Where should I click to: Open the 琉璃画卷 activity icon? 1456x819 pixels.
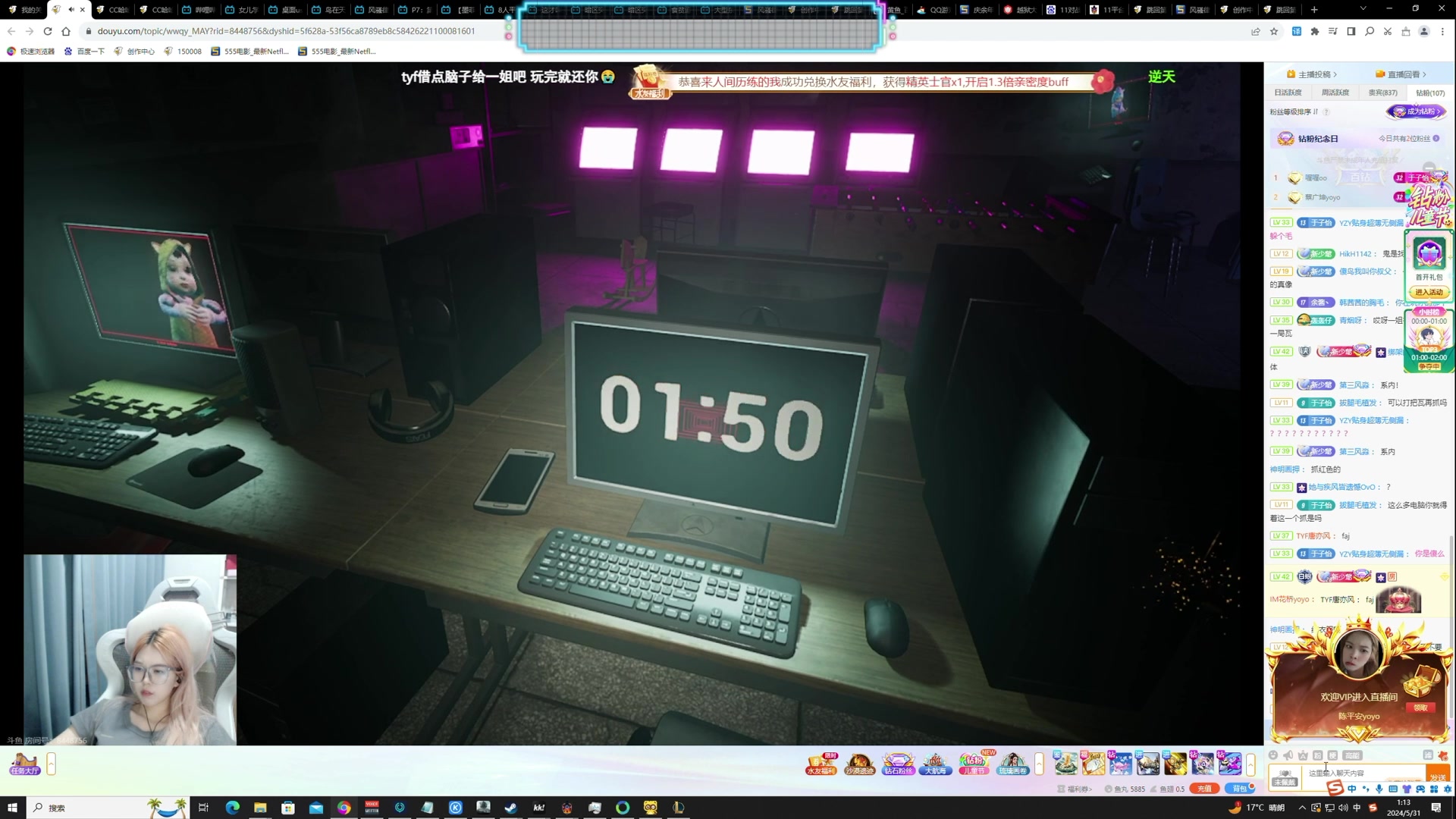click(1012, 764)
